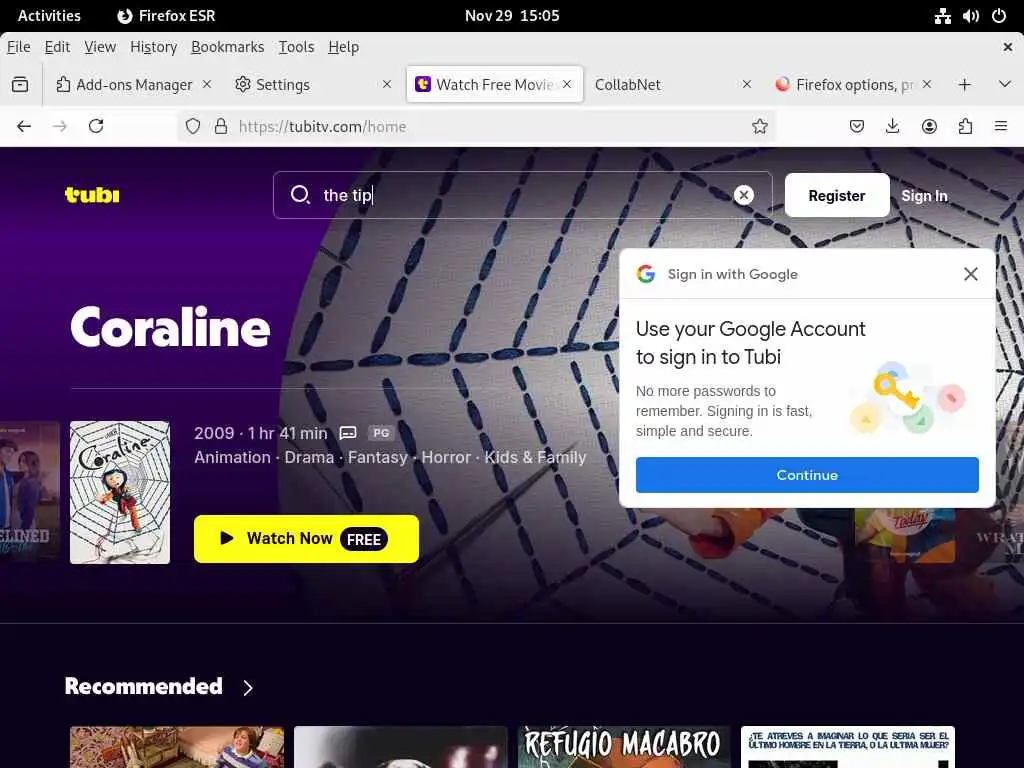Screen dimensions: 1024x768
Task: Close the Firefox options tab
Action: click(927, 84)
